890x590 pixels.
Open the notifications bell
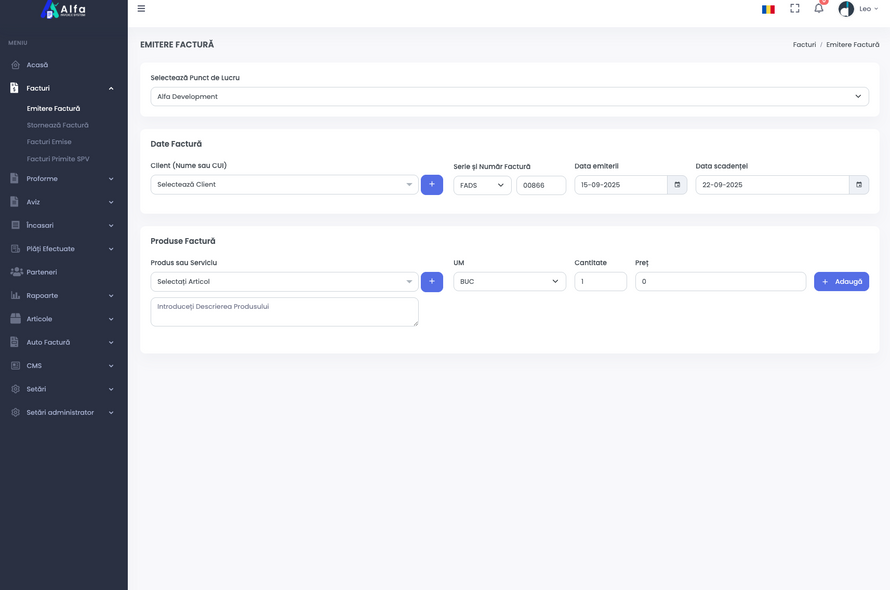click(818, 8)
